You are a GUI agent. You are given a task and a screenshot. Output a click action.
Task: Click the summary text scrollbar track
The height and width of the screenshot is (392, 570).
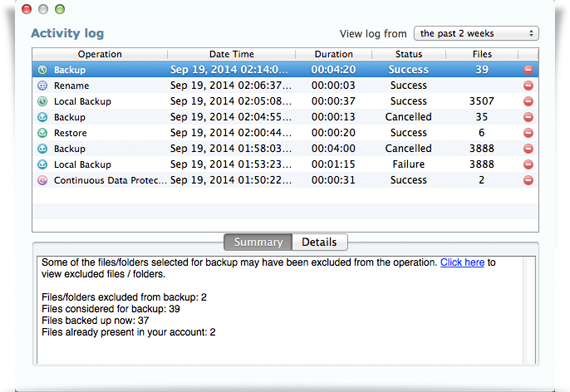529,310
